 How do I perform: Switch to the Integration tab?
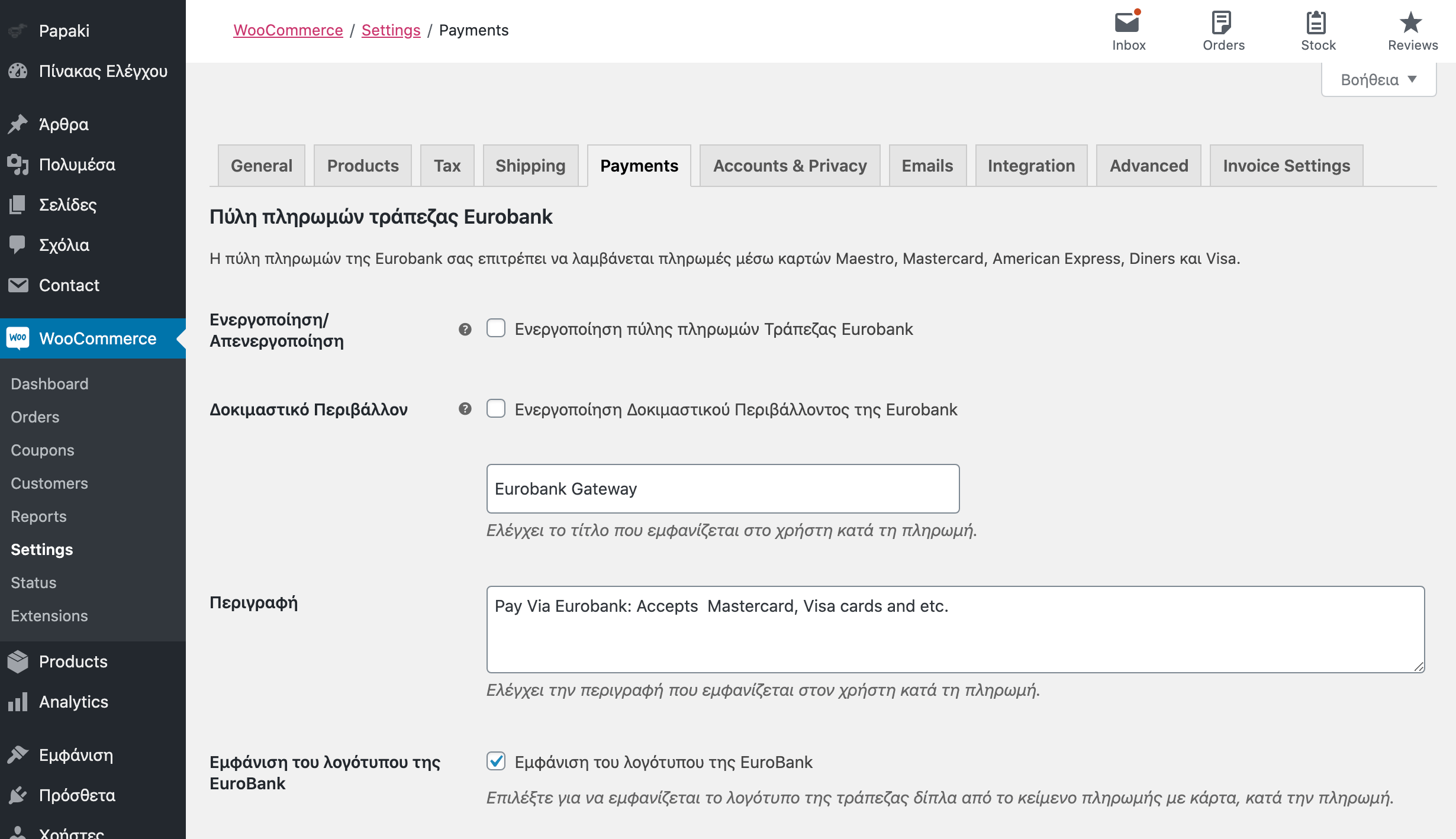click(x=1031, y=166)
